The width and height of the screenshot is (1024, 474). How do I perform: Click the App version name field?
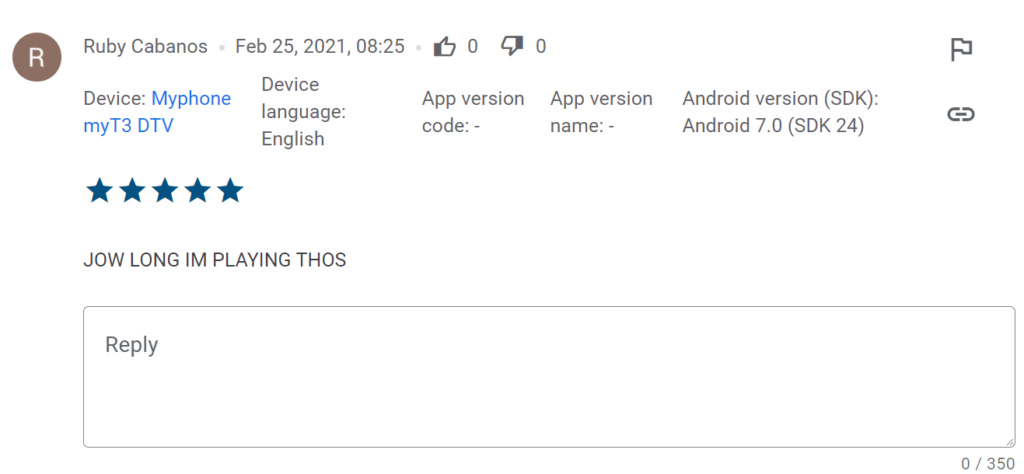[x=601, y=112]
